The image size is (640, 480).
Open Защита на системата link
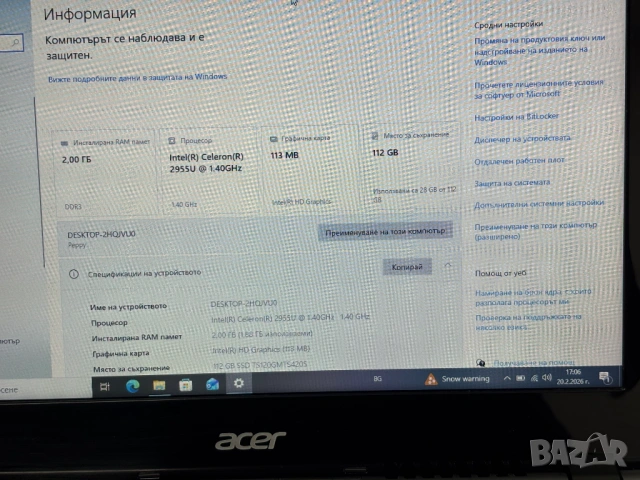(x=512, y=183)
